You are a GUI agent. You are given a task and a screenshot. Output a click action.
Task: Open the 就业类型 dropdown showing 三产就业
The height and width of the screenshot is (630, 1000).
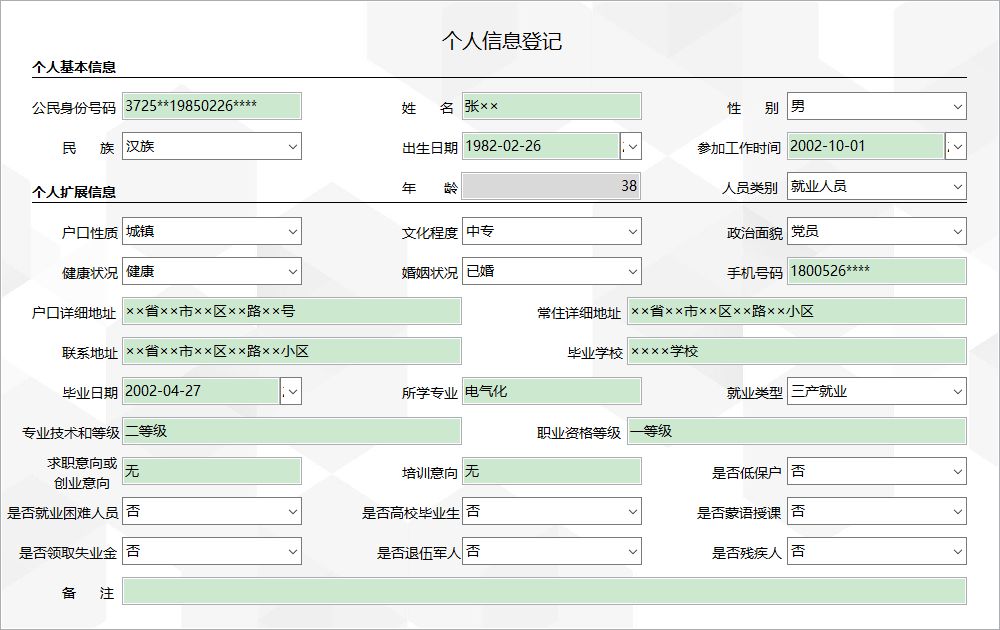876,391
